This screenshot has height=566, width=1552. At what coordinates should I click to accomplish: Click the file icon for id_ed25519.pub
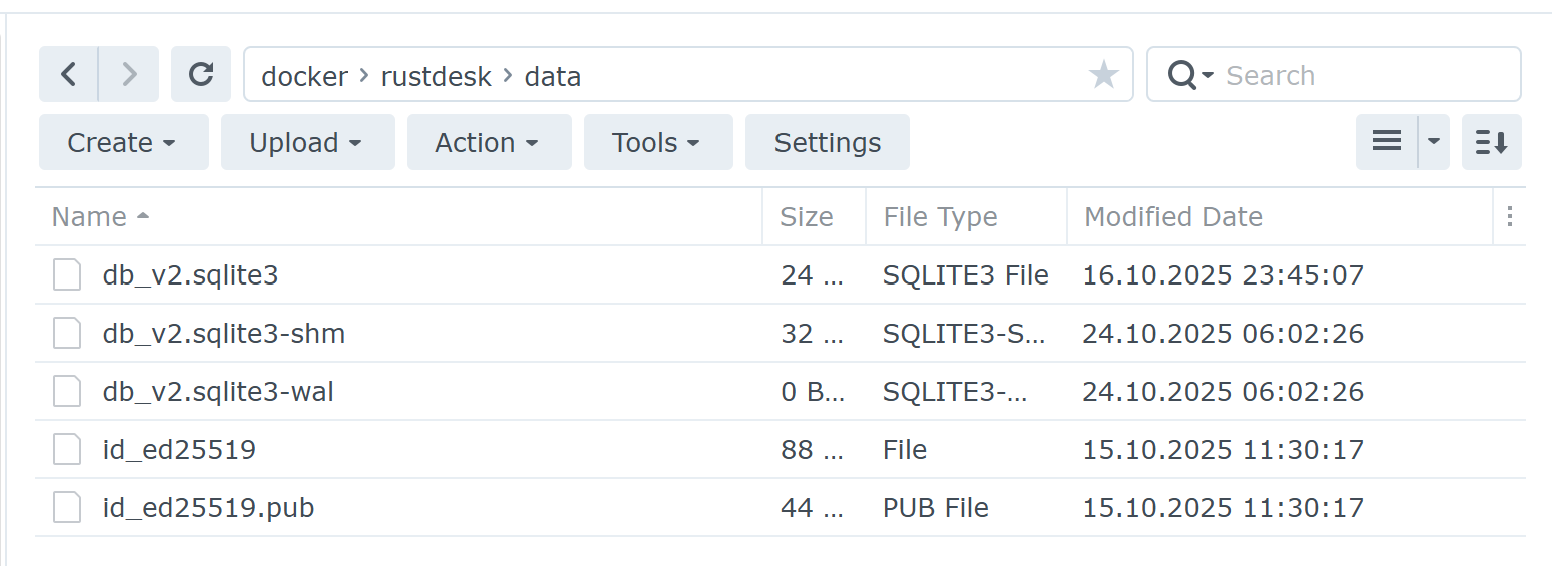[67, 508]
